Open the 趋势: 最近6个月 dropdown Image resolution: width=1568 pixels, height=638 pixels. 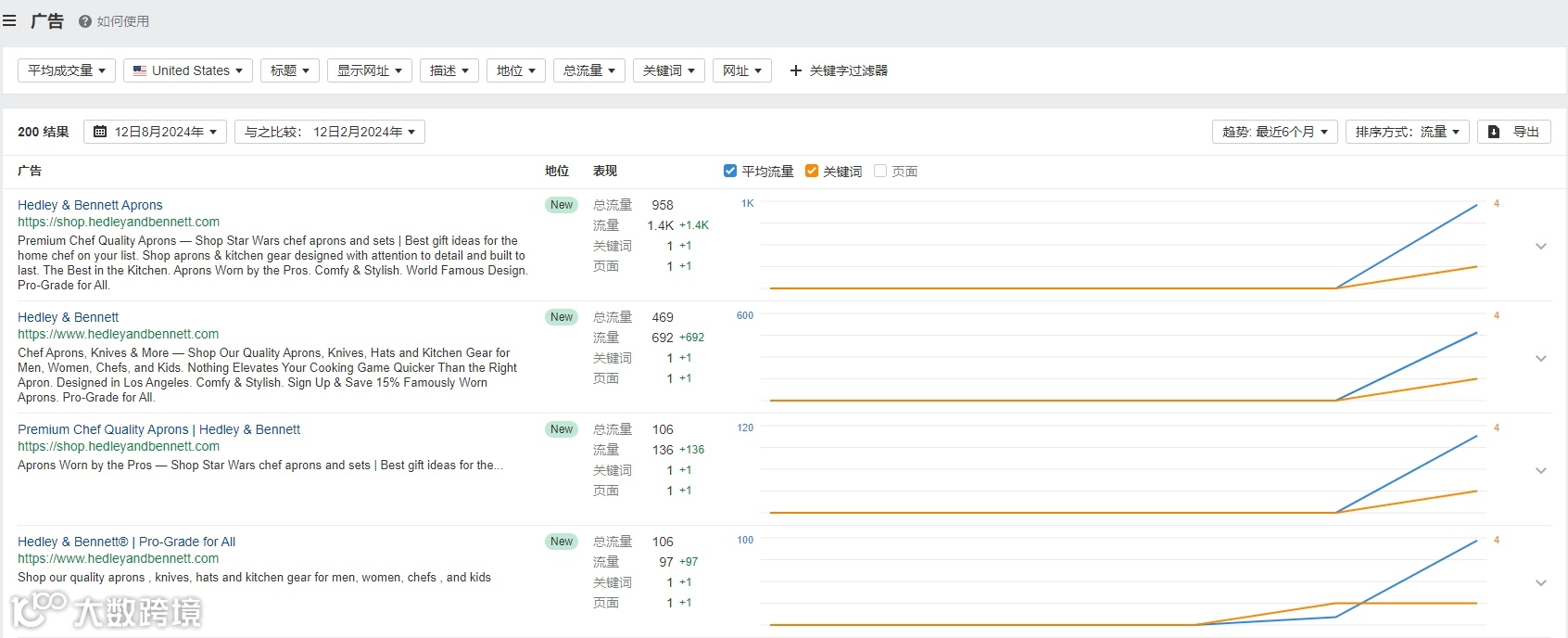coord(1274,132)
